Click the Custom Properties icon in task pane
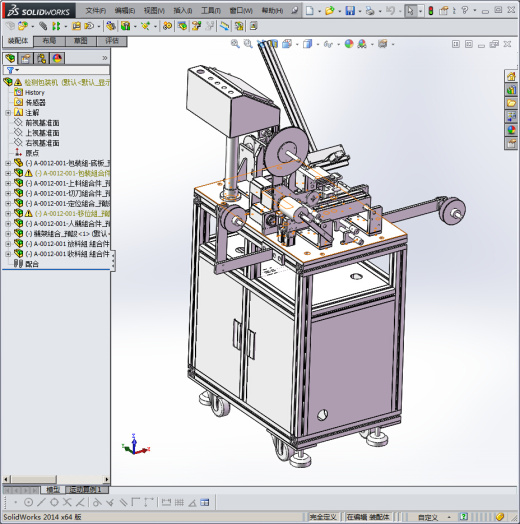Viewport: 520px width, 524px height. coord(511,143)
